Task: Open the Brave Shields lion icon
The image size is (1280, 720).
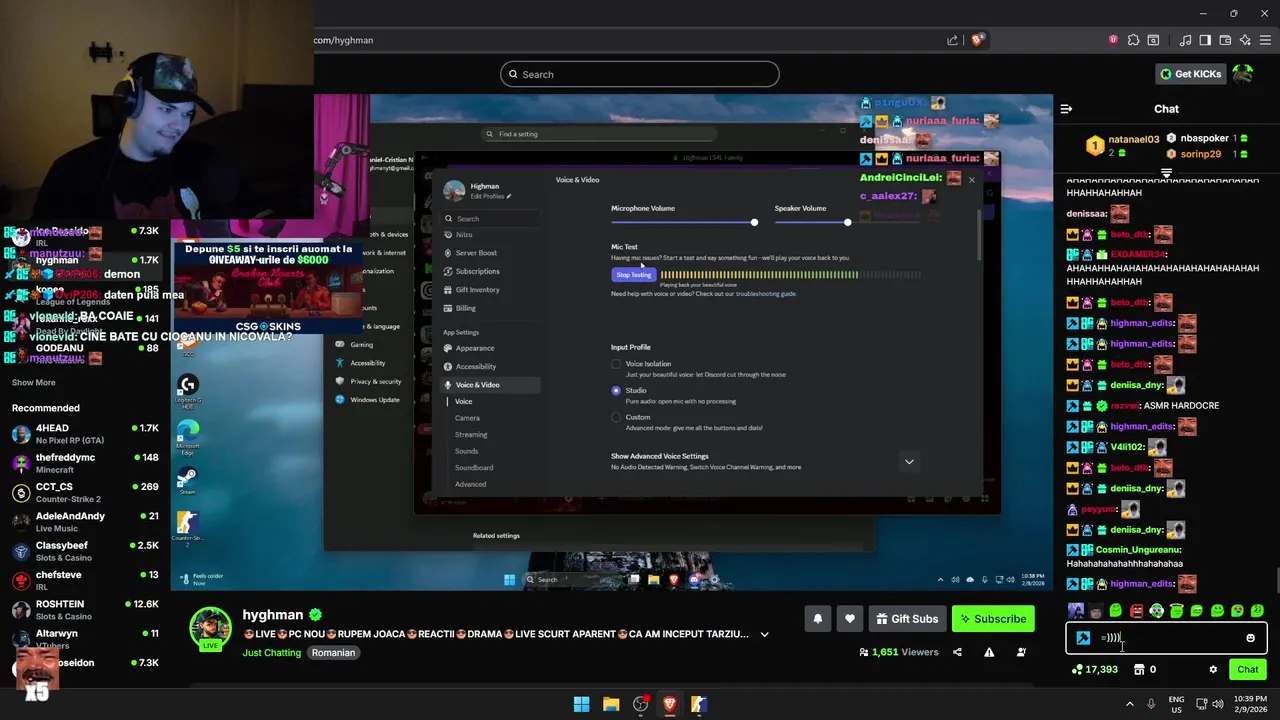Action: [978, 40]
